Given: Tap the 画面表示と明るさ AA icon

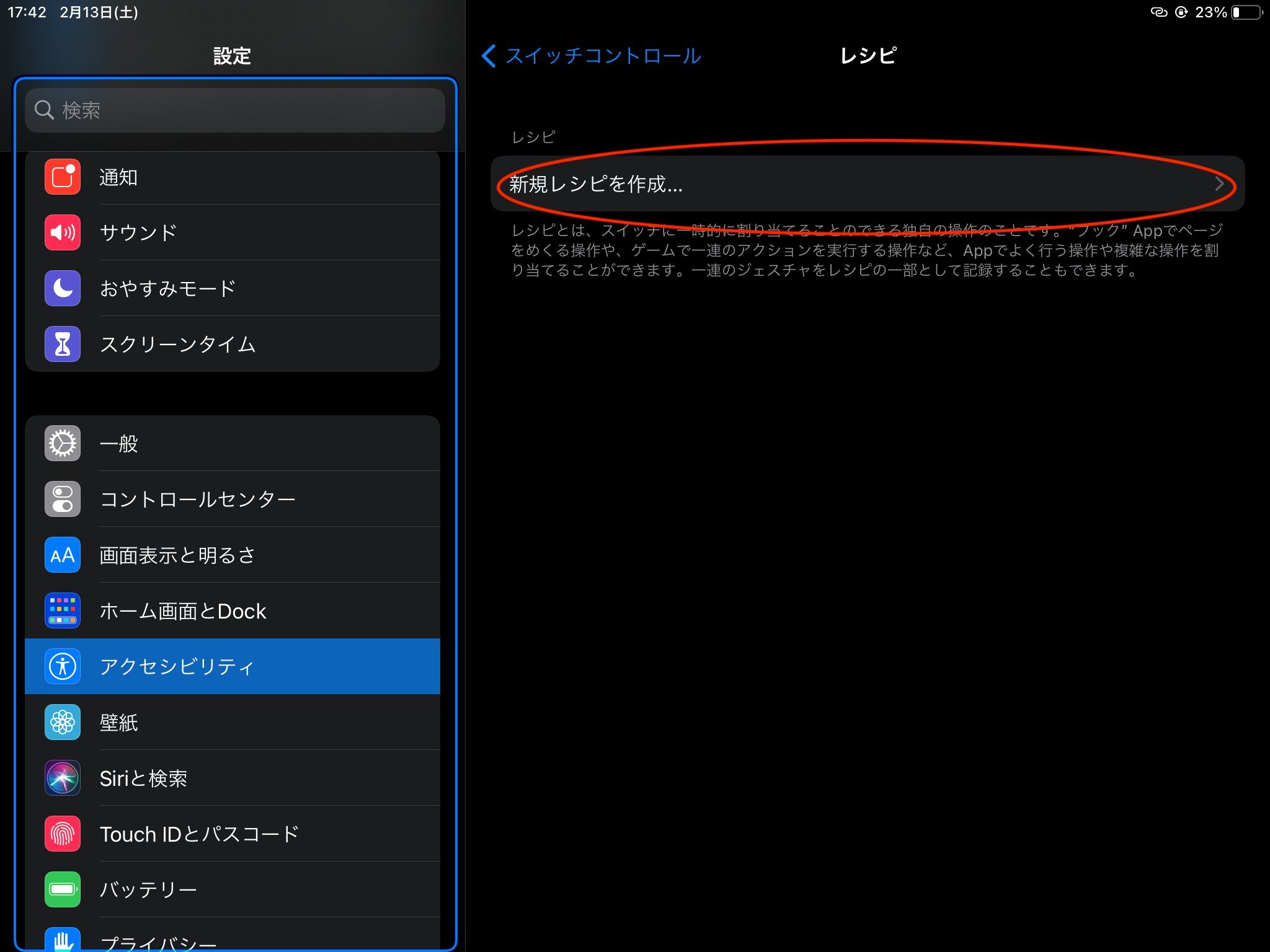Looking at the screenshot, I should [x=63, y=555].
